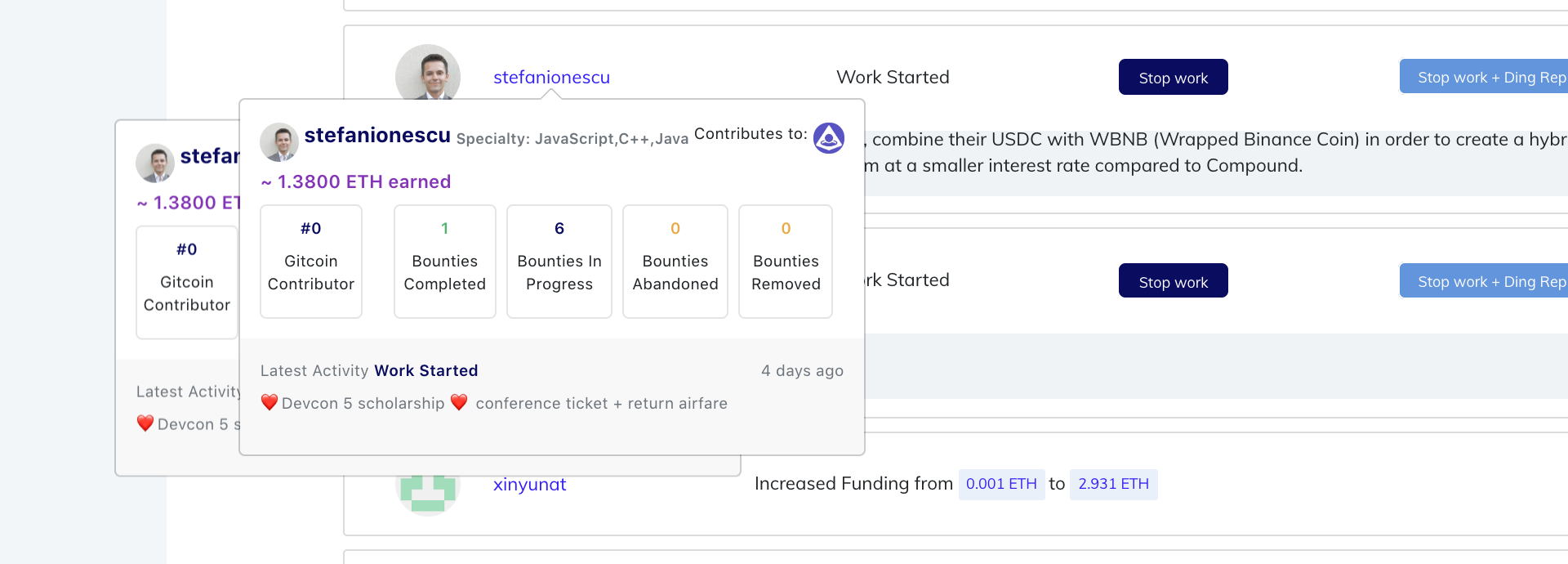Click stefanionescu's avatar in the popup header
Image resolution: width=1568 pixels, height=564 pixels.
[x=279, y=142]
